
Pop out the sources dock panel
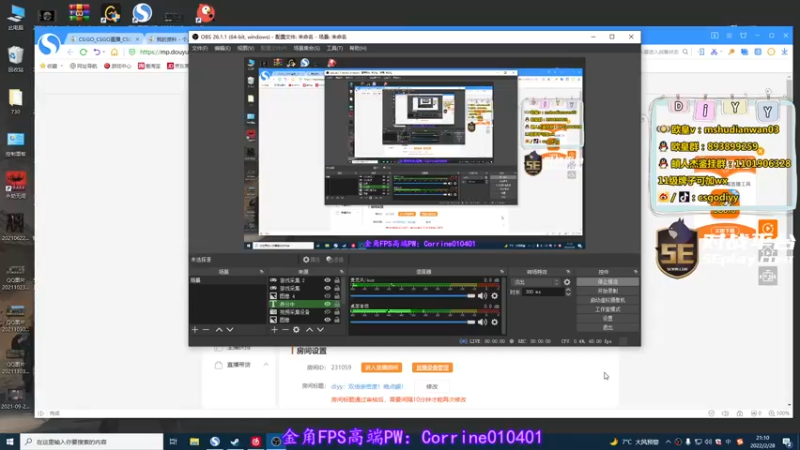click(342, 272)
